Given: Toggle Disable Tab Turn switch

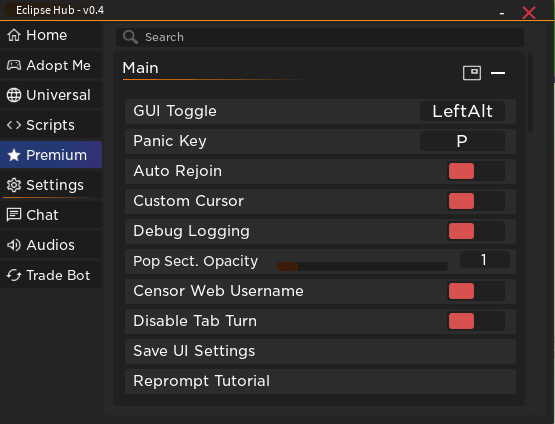Looking at the screenshot, I should [476, 321].
